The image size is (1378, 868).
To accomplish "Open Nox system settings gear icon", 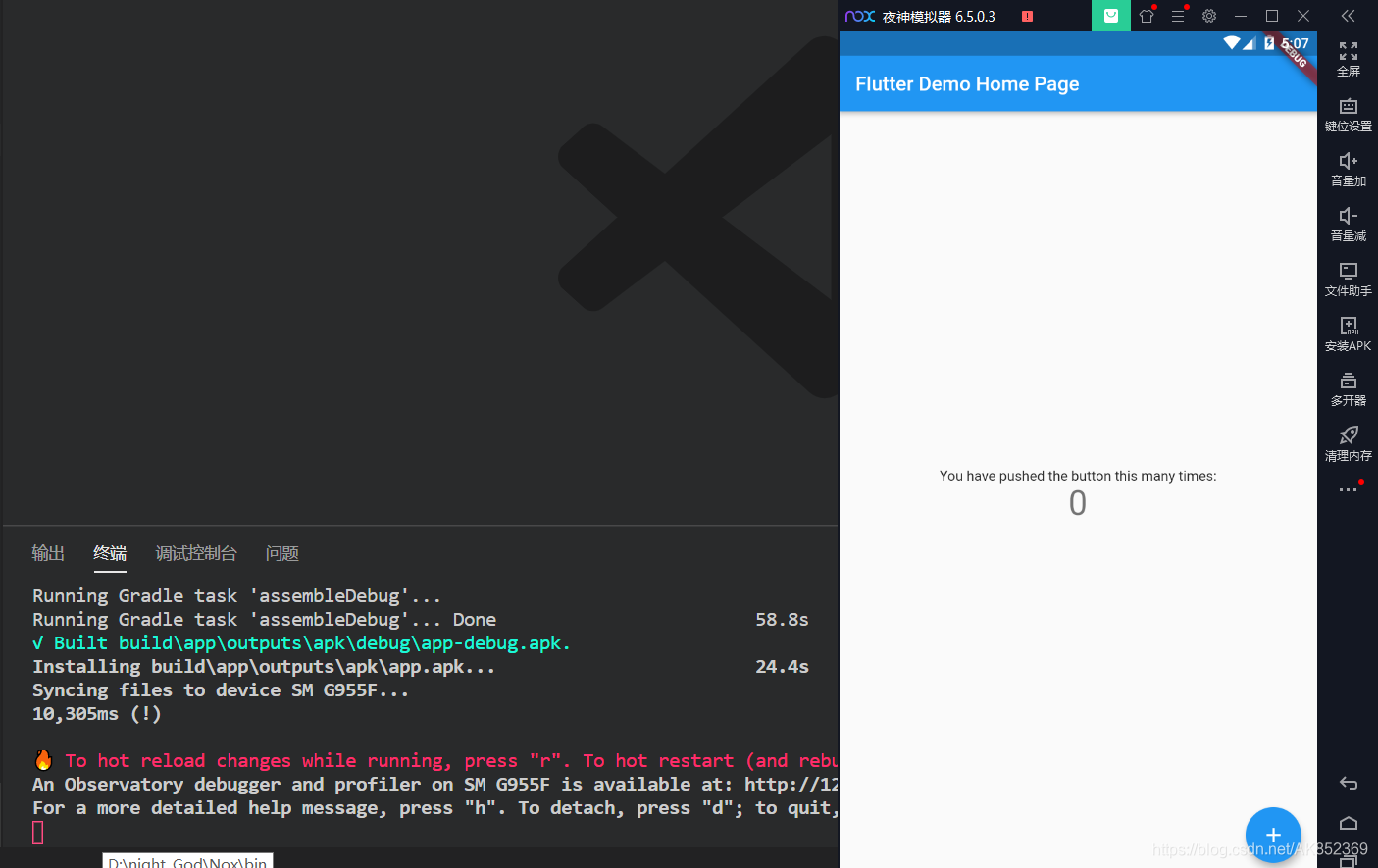I will pyautogui.click(x=1209, y=16).
